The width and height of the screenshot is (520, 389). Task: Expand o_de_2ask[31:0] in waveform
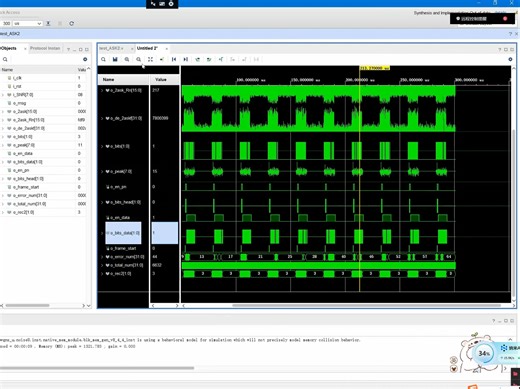102,118
